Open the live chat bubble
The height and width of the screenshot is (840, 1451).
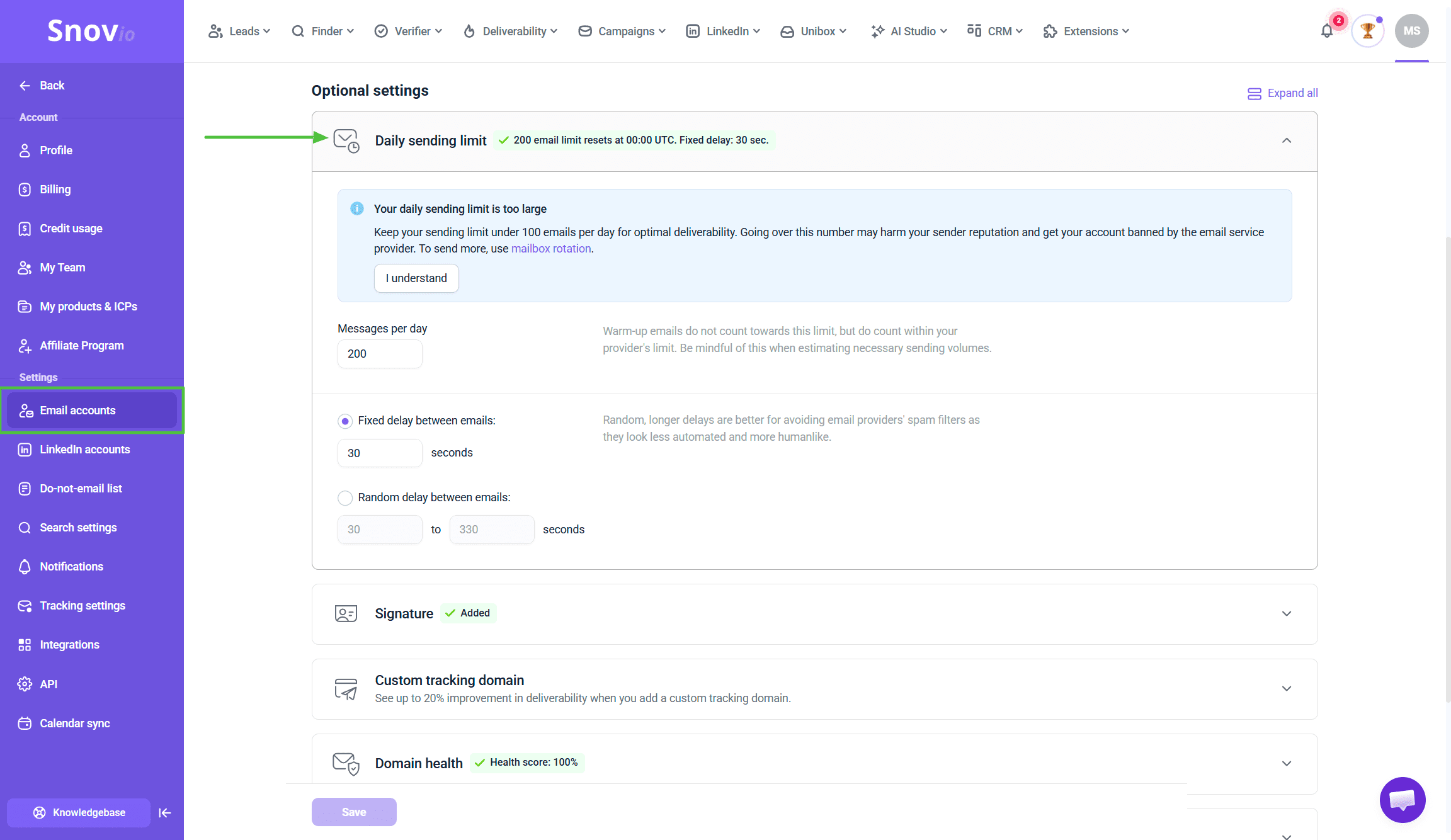1403,800
